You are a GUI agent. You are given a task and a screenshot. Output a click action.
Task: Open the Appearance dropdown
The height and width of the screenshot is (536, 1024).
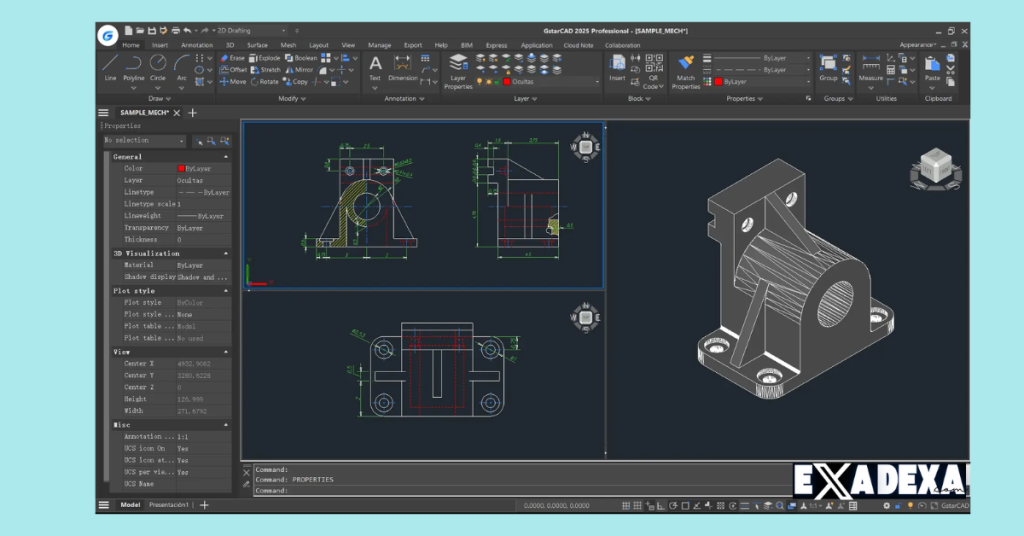coord(918,45)
